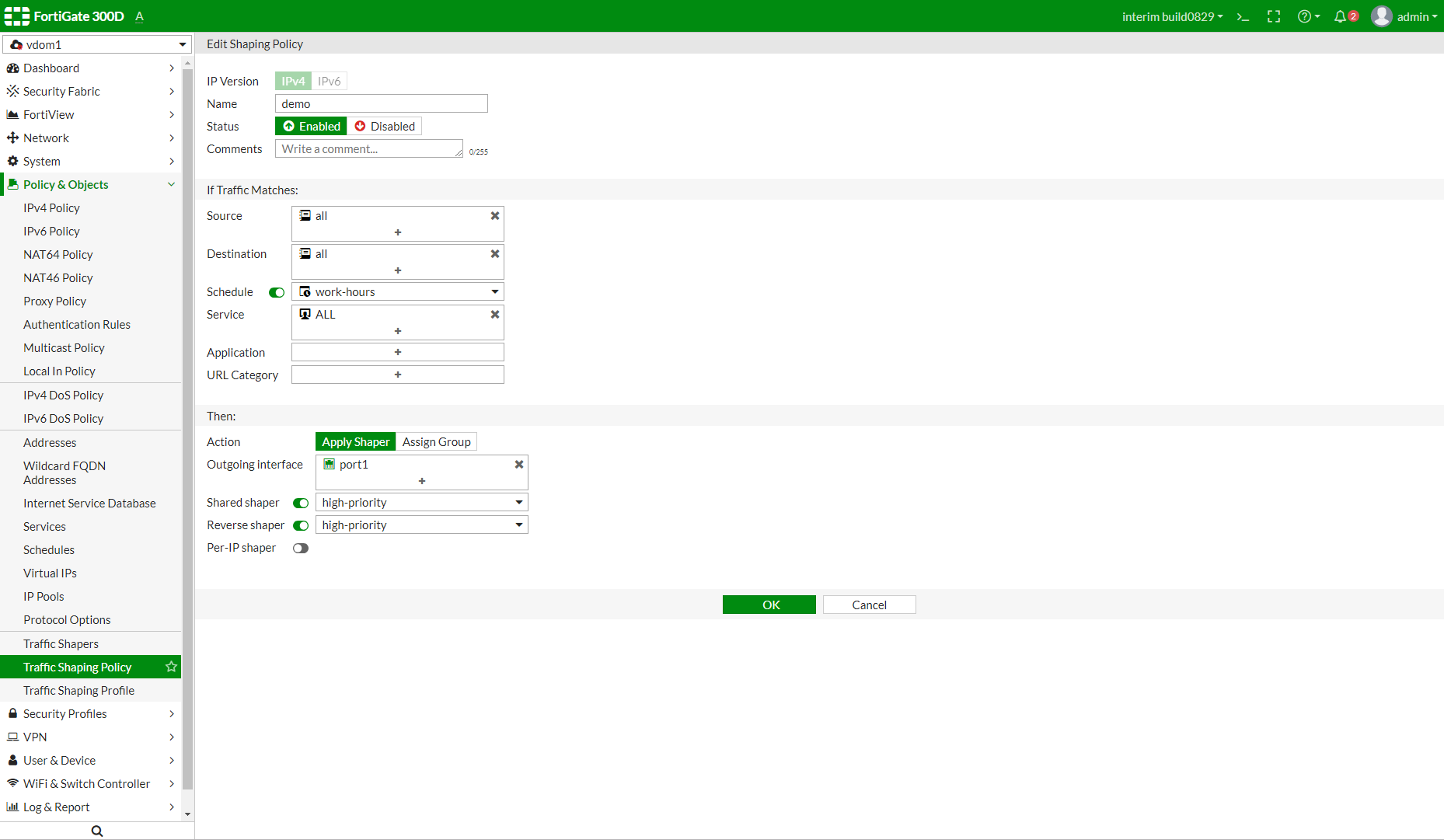Click the notification bell with 2 alerts
This screenshot has height=840, width=1444.
pyautogui.click(x=1341, y=16)
